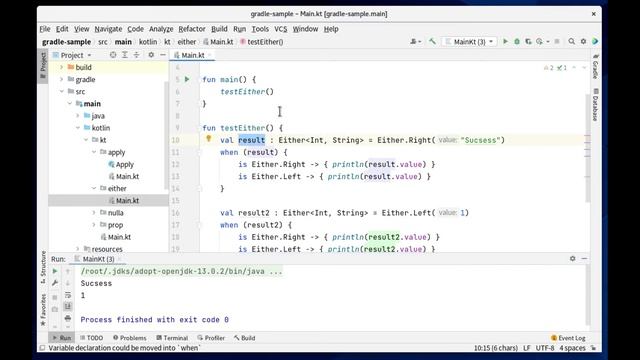This screenshot has width=640, height=360.
Task: Click the UTF-8 encoding in status bar
Action: click(x=545, y=348)
